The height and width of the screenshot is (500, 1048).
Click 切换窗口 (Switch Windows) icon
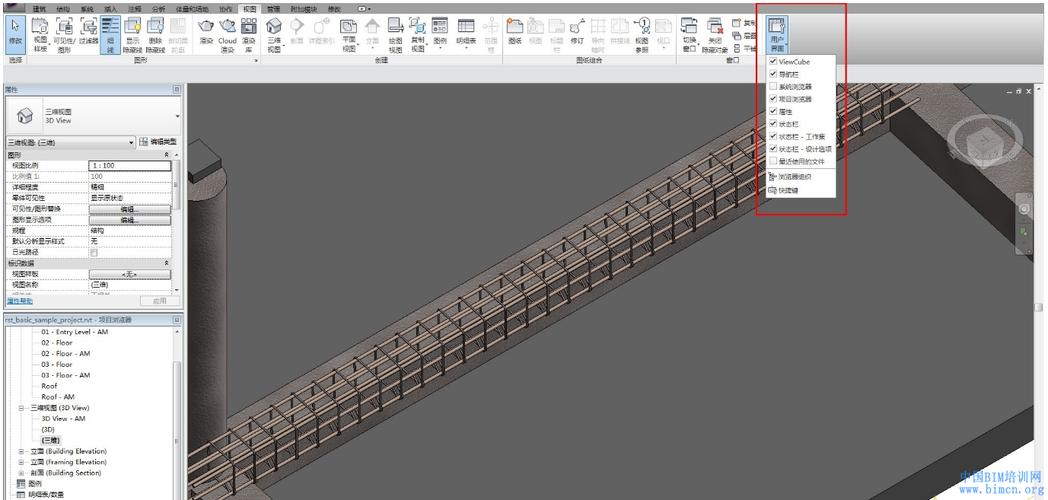coord(690,35)
